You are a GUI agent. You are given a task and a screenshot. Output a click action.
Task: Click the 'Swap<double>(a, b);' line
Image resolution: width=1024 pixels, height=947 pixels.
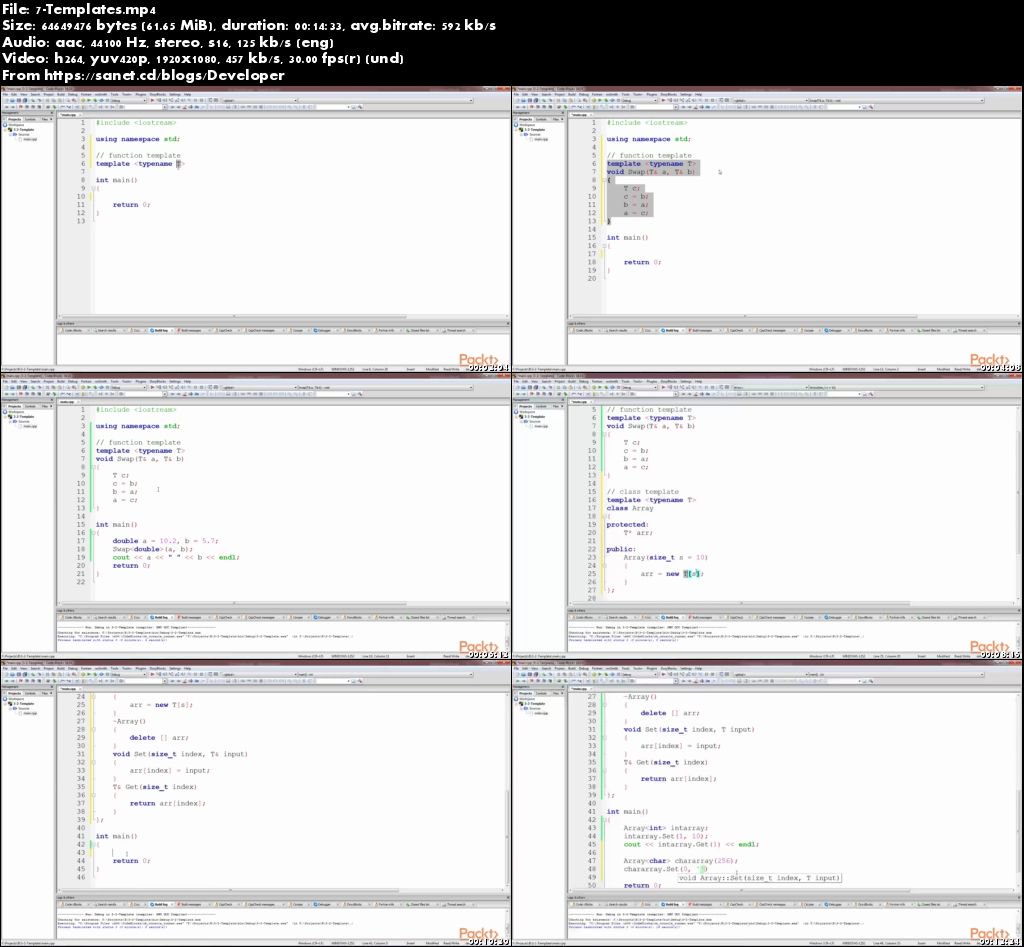[152, 549]
